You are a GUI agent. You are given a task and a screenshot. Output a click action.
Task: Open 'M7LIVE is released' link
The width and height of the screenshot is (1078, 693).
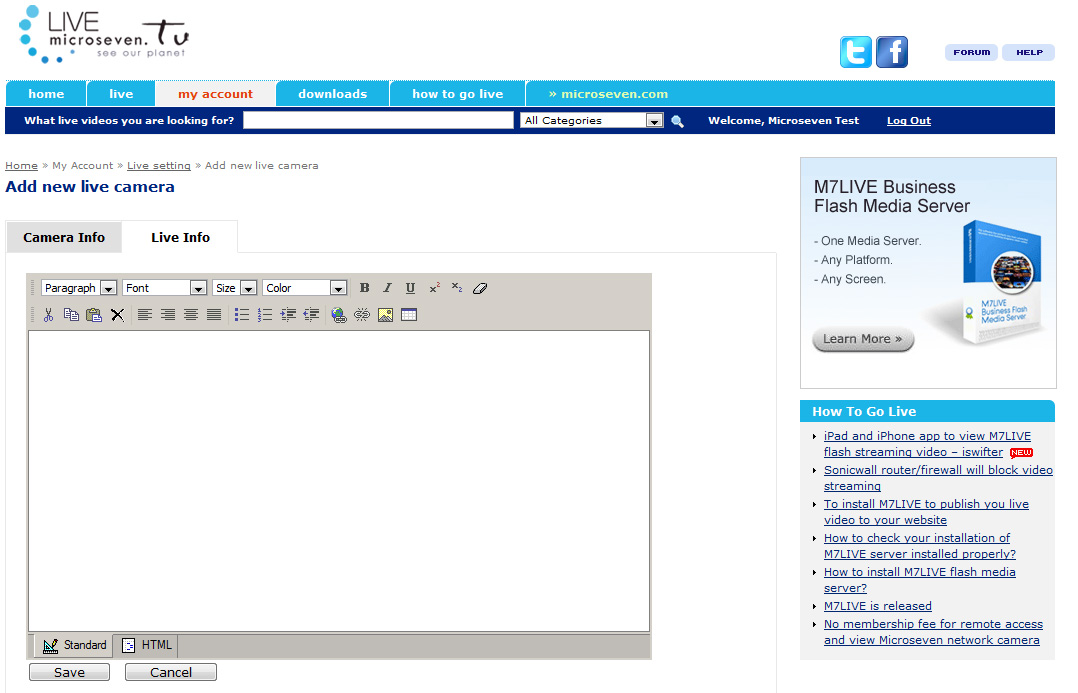point(878,606)
